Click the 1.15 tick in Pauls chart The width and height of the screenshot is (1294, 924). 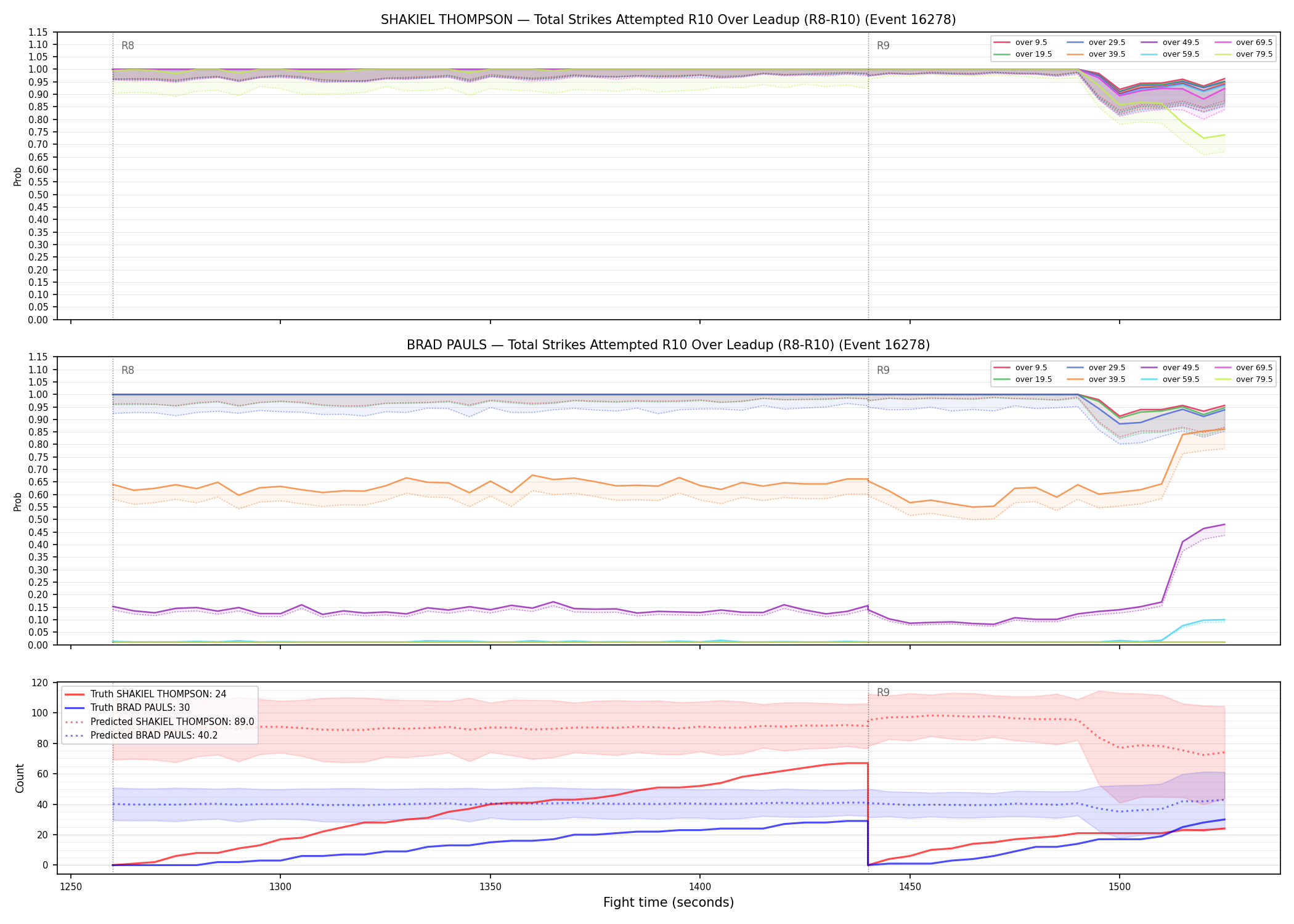[38, 357]
